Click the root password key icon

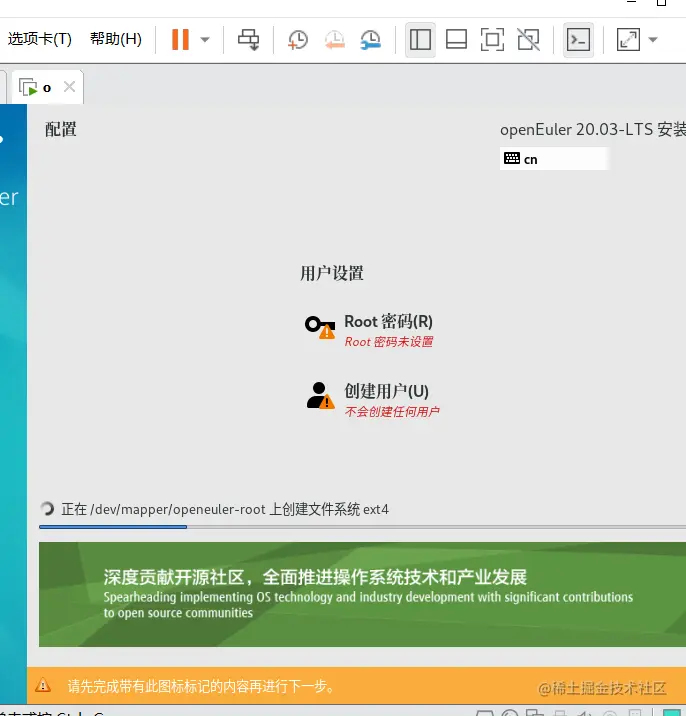(x=320, y=327)
